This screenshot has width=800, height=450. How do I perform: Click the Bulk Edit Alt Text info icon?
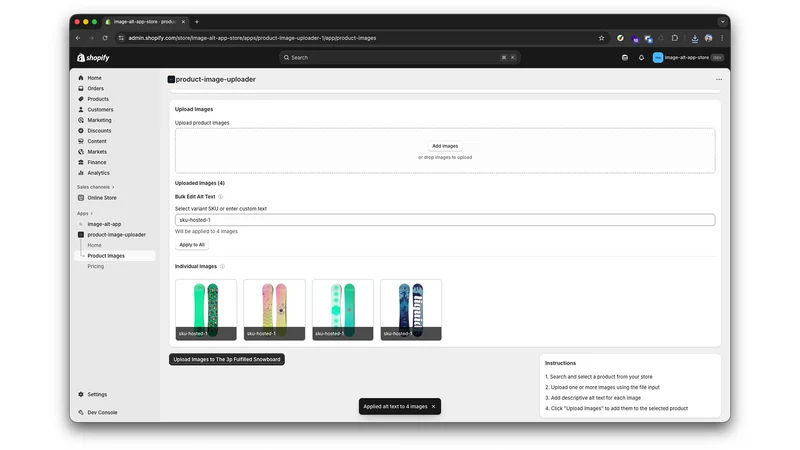(x=221, y=197)
